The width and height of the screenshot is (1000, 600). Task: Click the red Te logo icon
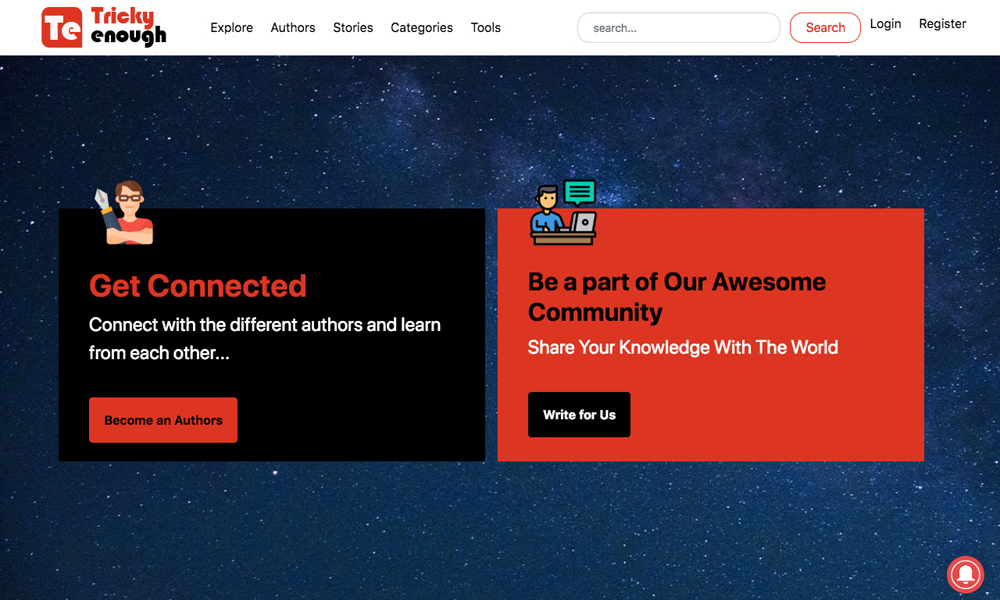tap(61, 28)
